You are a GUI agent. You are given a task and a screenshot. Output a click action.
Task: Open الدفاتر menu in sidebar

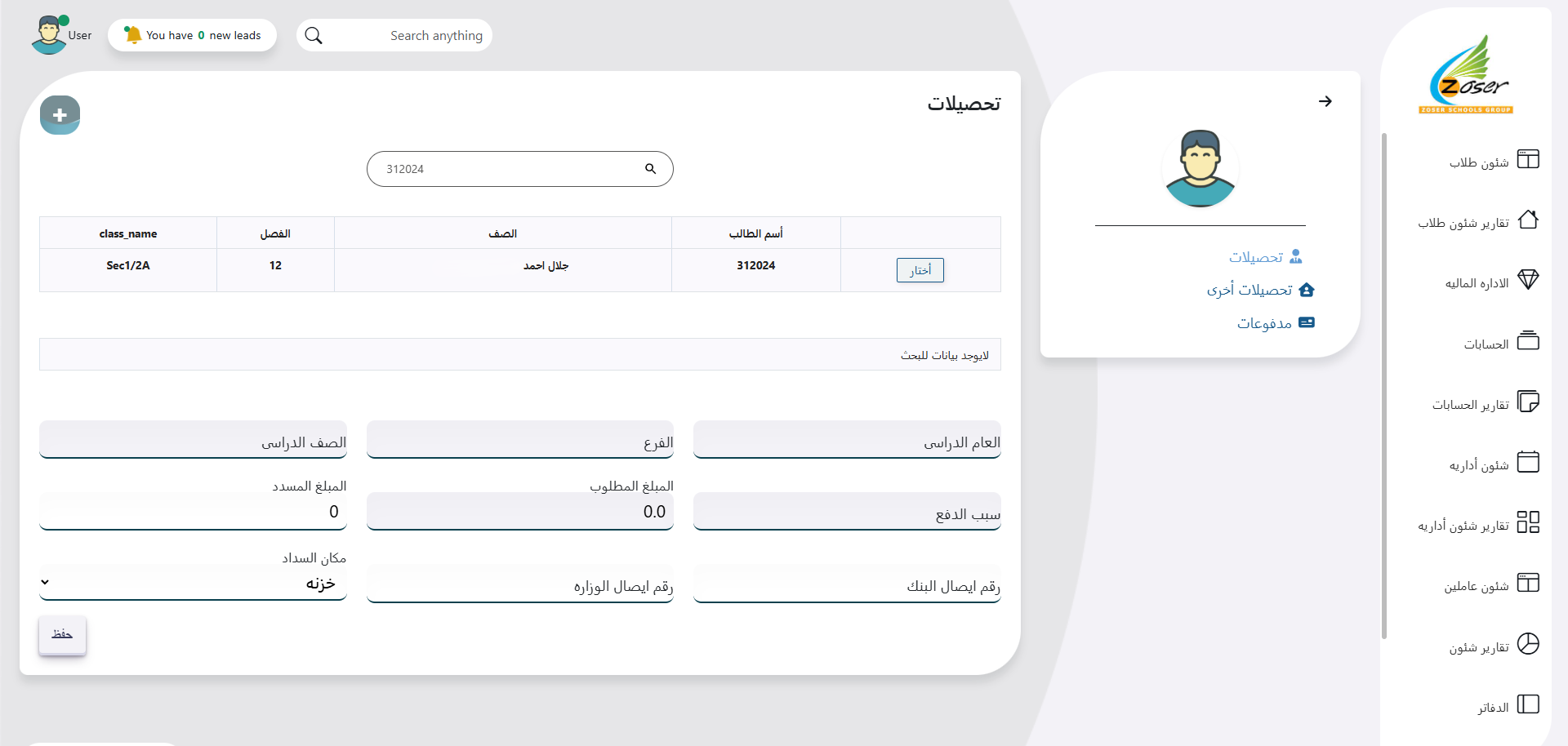click(1492, 708)
